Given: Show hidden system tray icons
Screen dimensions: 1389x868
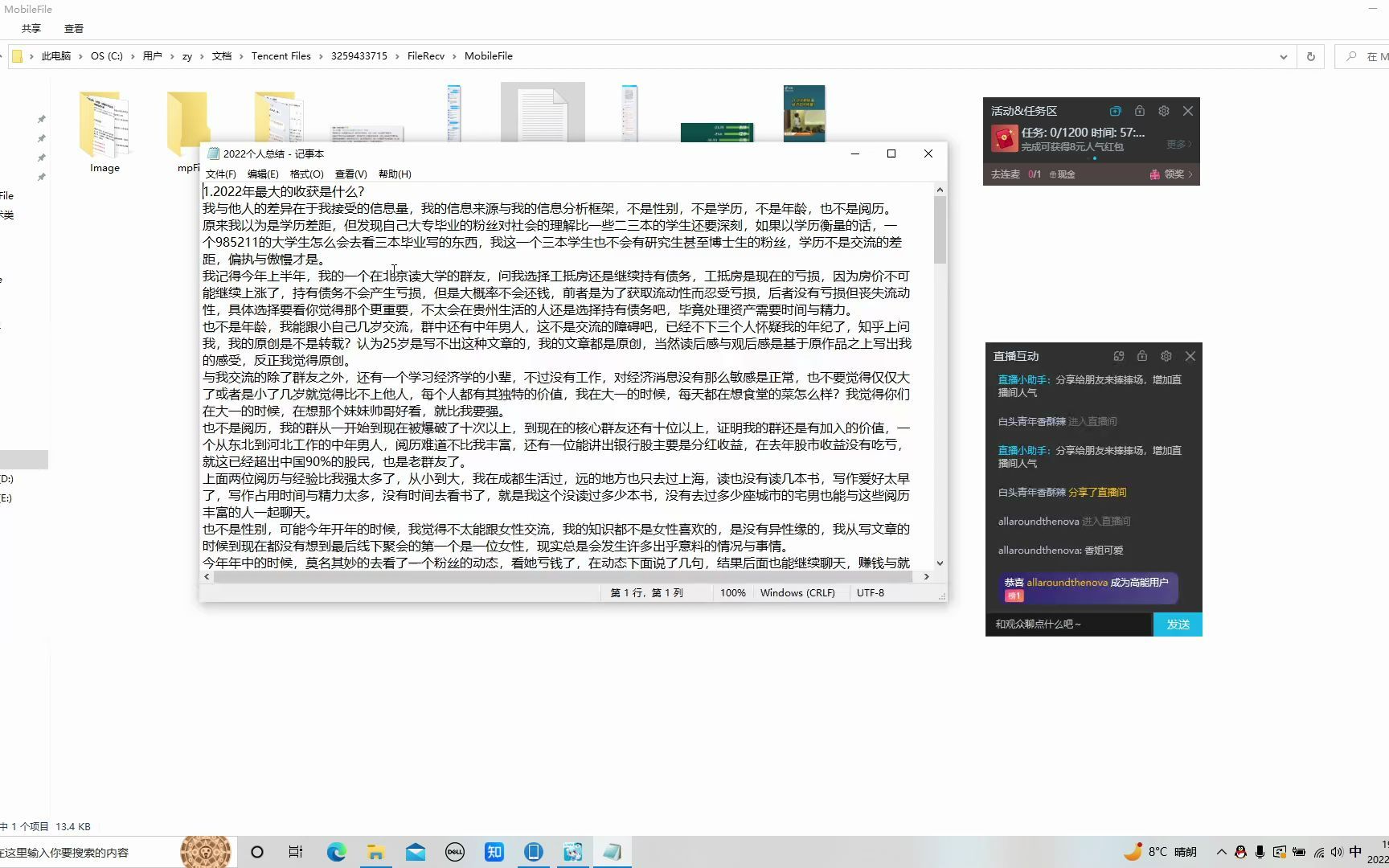Looking at the screenshot, I should (x=1221, y=852).
